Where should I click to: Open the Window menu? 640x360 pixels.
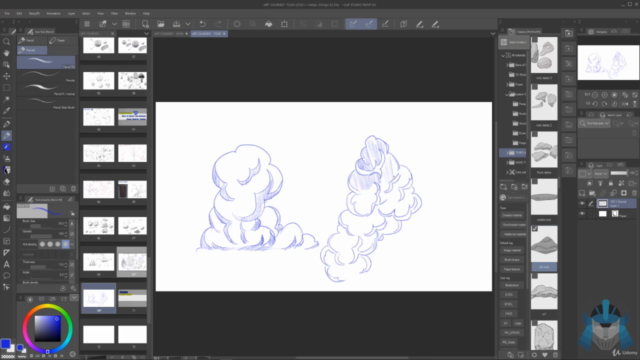(130, 13)
